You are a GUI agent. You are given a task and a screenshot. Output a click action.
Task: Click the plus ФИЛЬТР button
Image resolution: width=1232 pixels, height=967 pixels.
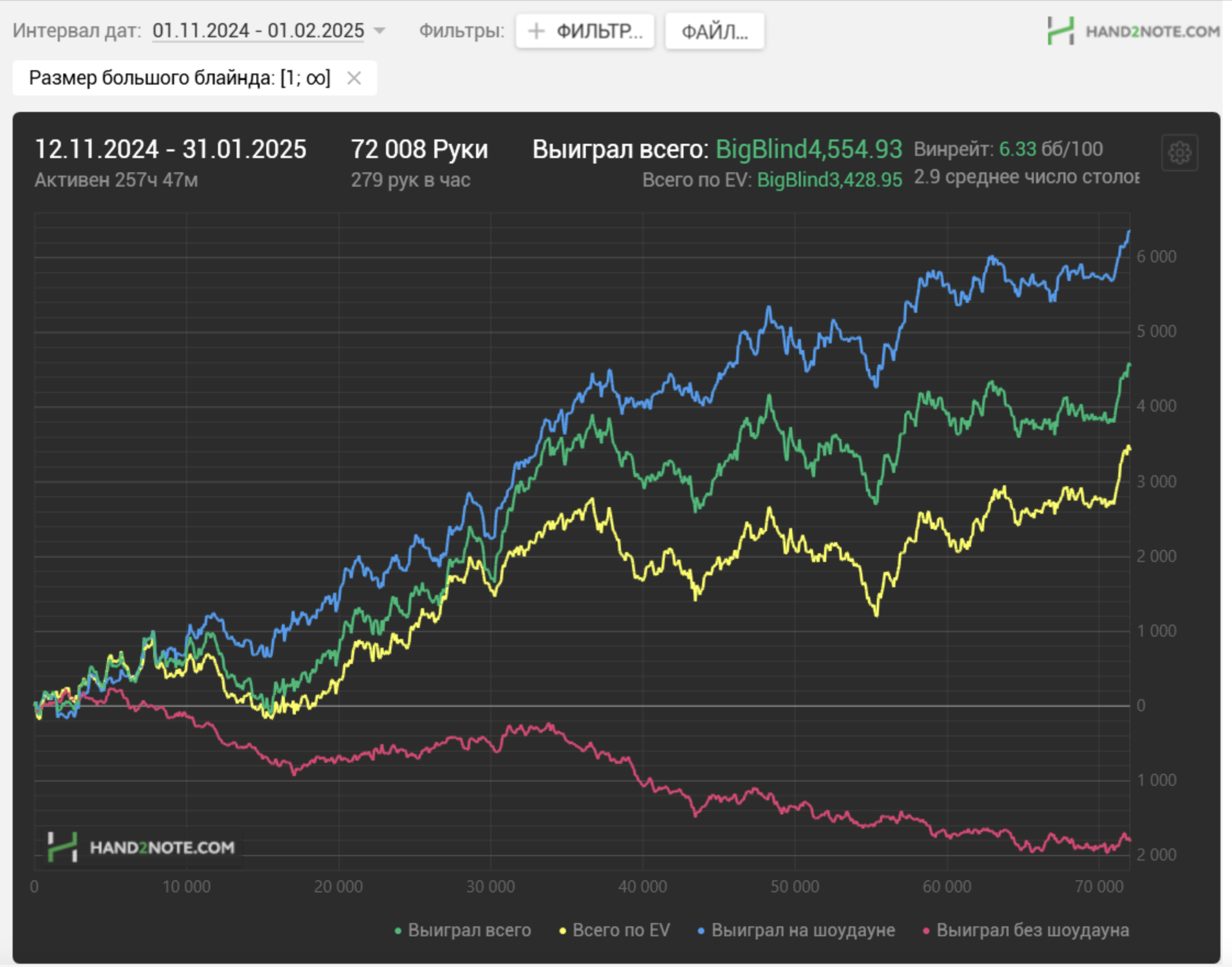(585, 31)
